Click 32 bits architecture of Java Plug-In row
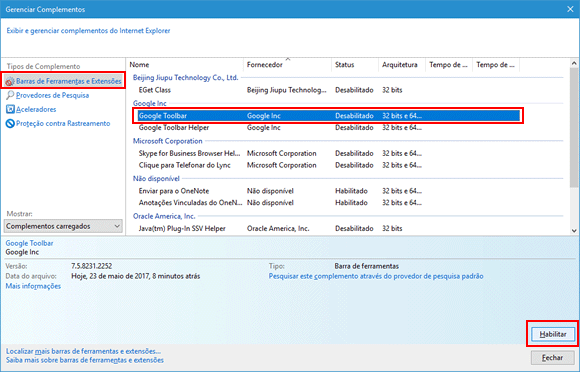Viewport: 580px width, 372px height. 392,229
